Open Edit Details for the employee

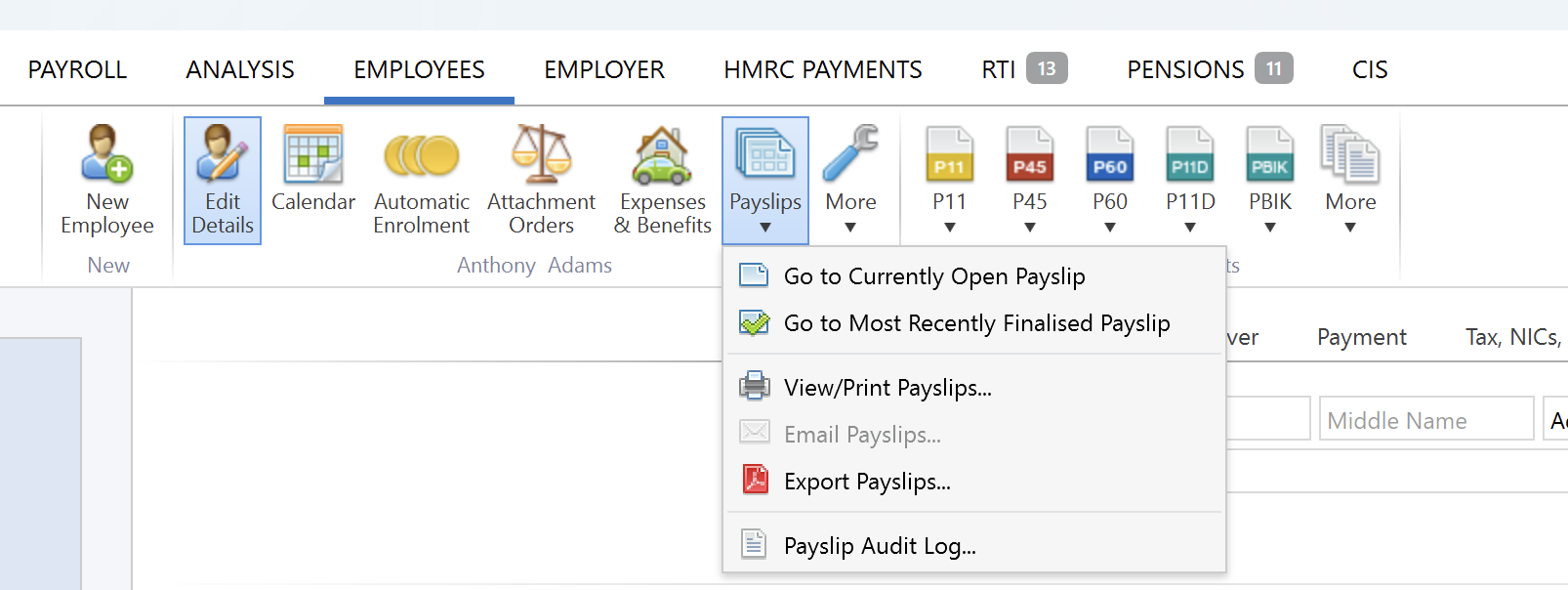tap(223, 181)
